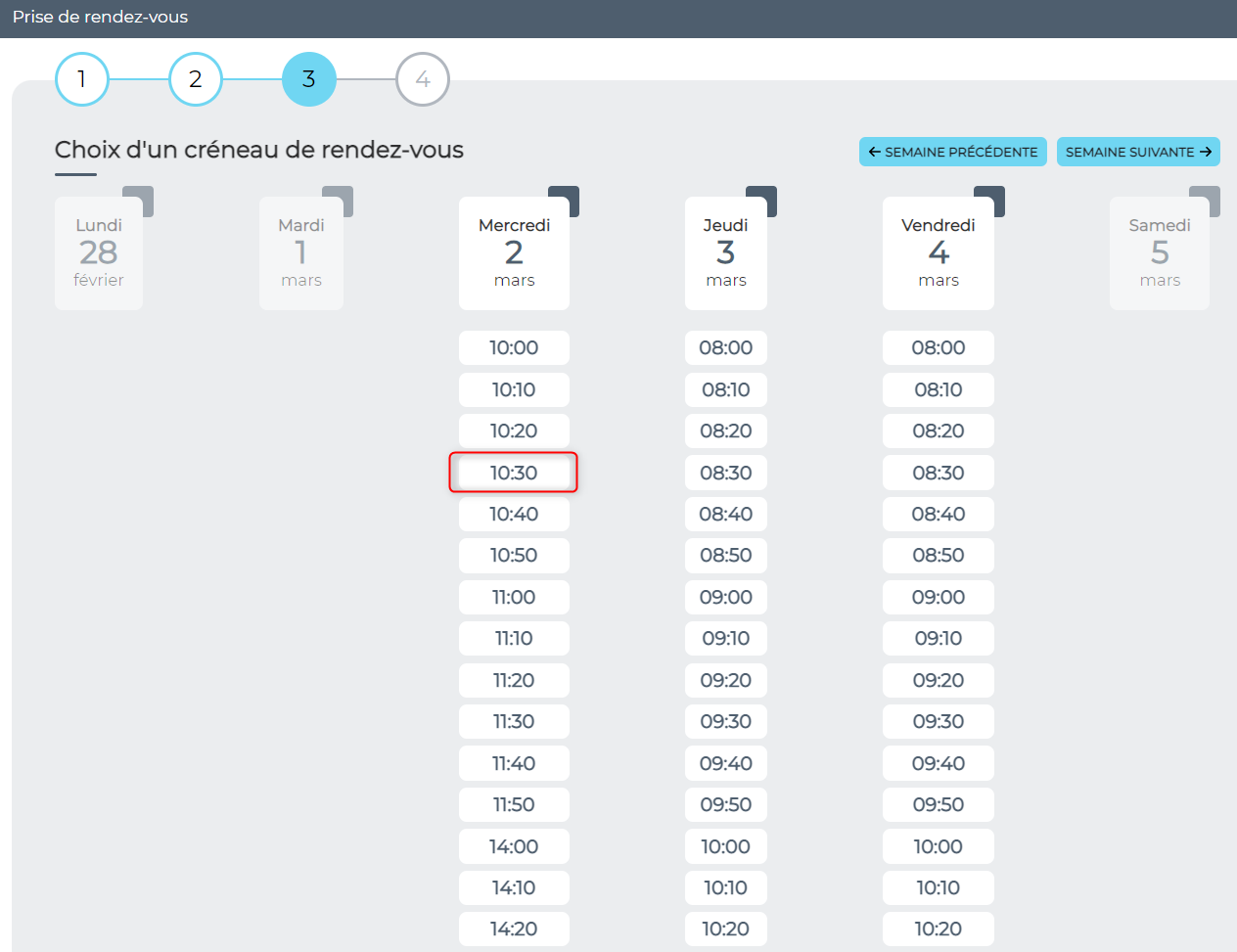Select the 11:10 slot on Mercredi
The image size is (1237, 952).
pyautogui.click(x=514, y=638)
